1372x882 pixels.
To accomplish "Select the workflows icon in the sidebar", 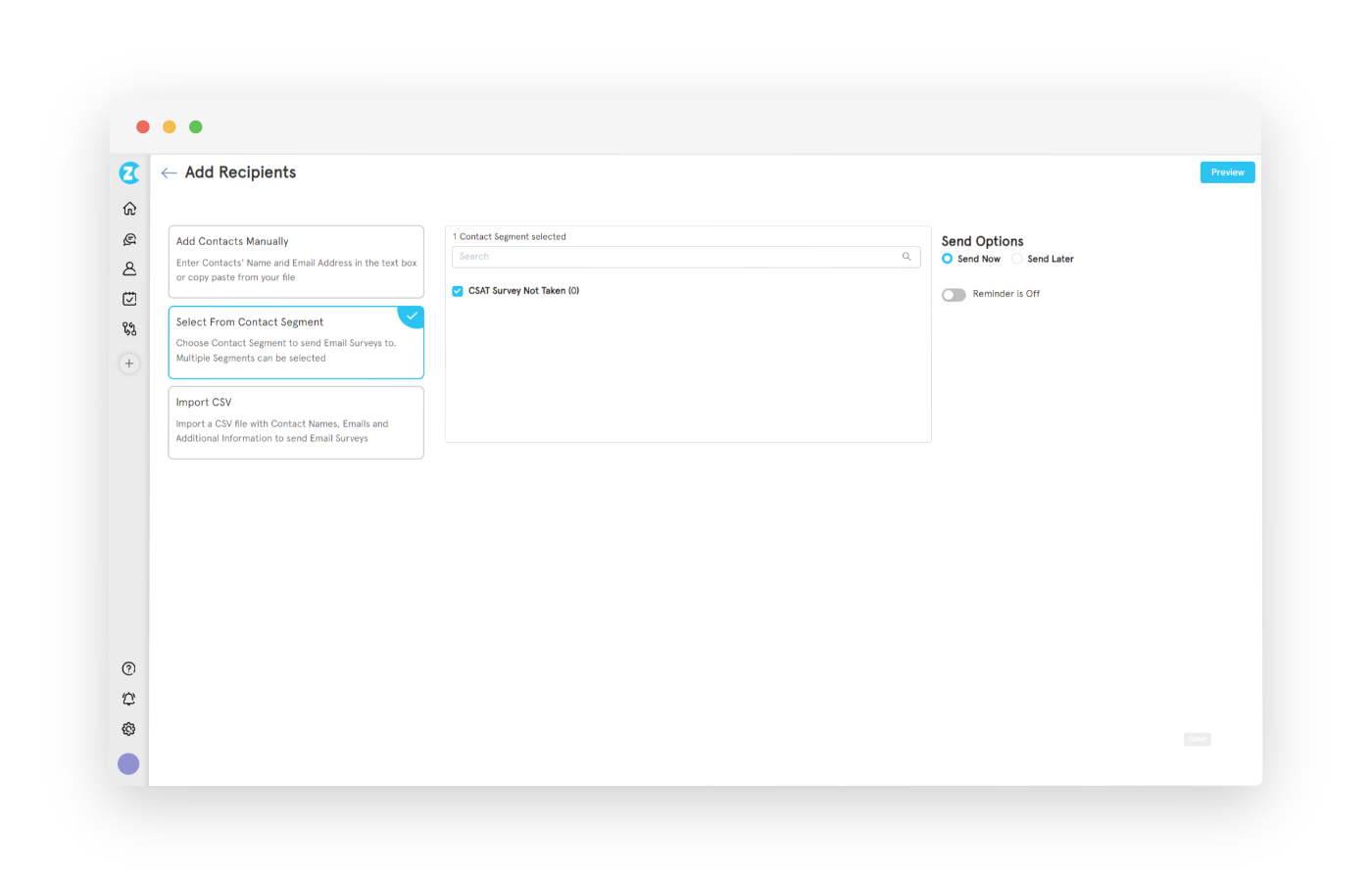I will (128, 328).
